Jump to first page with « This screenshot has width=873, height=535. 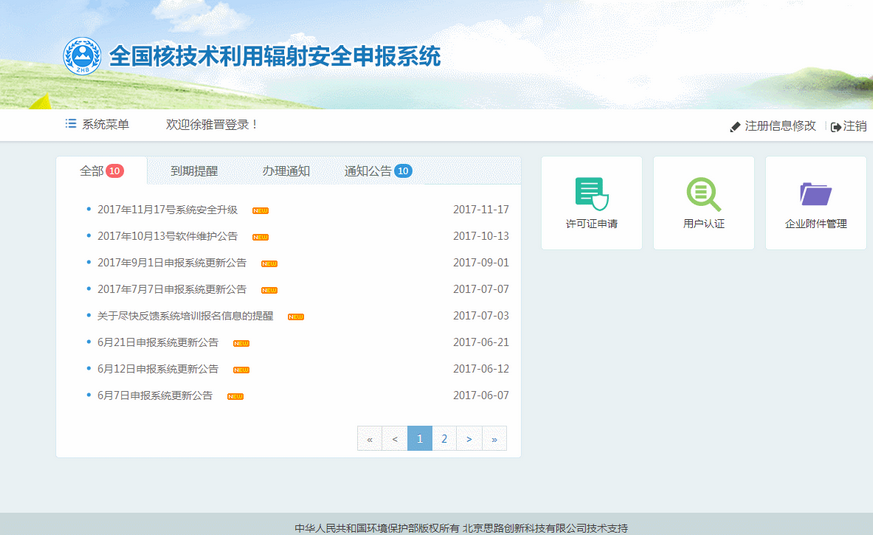click(370, 439)
